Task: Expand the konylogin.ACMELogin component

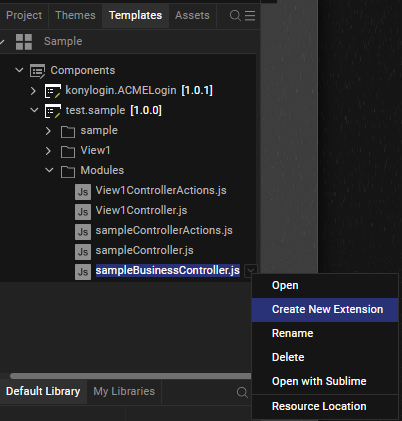Action: point(33,91)
